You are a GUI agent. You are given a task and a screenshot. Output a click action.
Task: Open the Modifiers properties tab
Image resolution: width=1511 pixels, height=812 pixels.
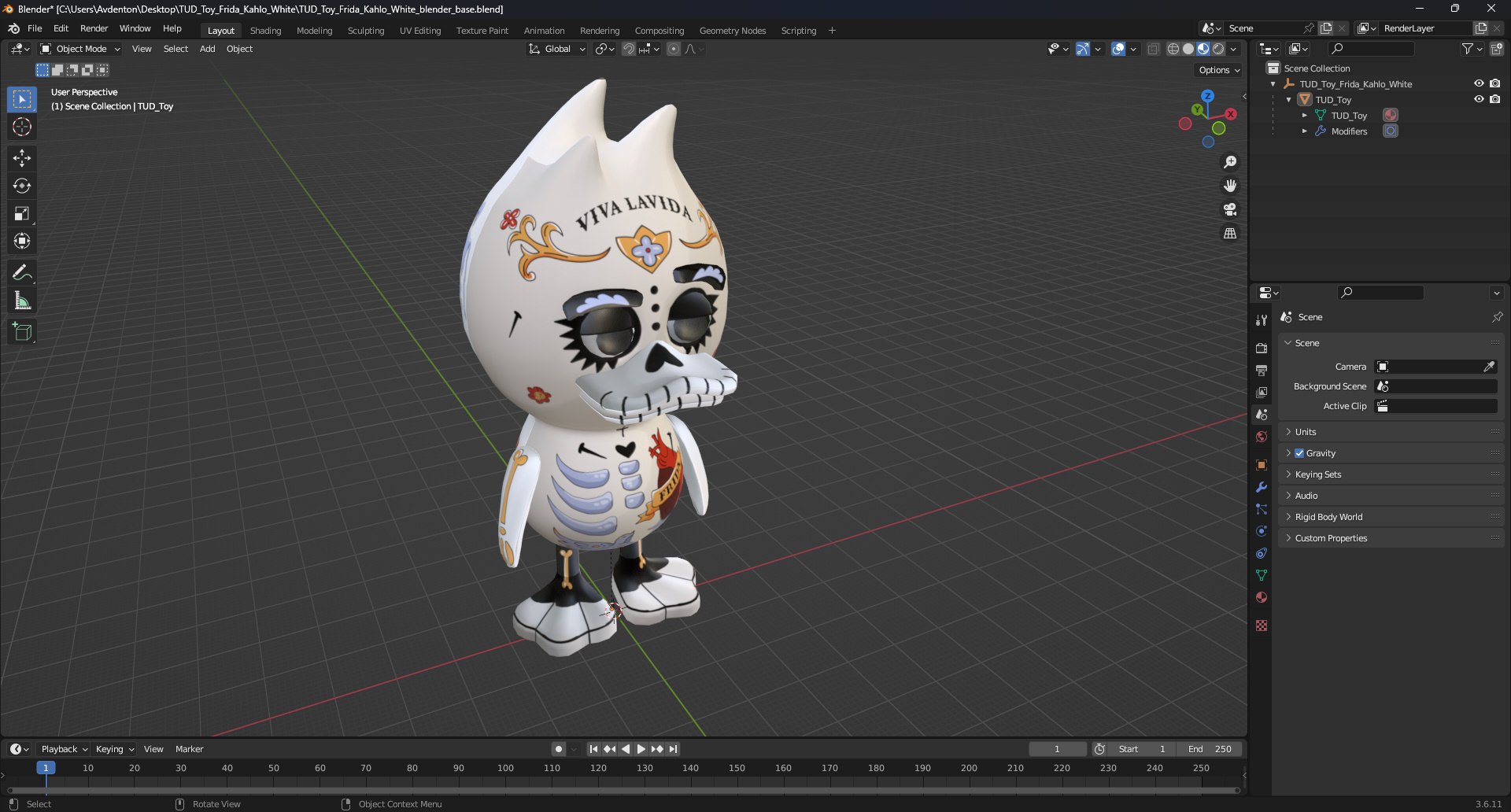pos(1262,487)
